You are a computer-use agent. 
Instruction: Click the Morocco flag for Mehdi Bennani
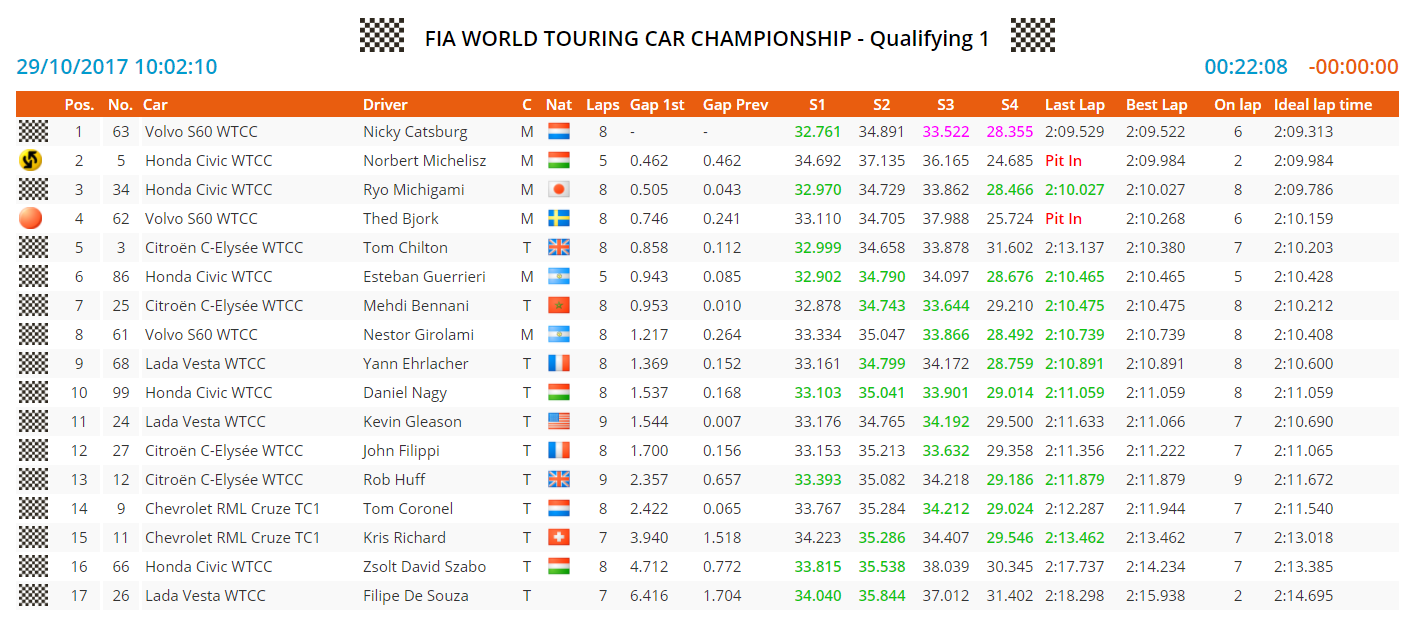(558, 306)
